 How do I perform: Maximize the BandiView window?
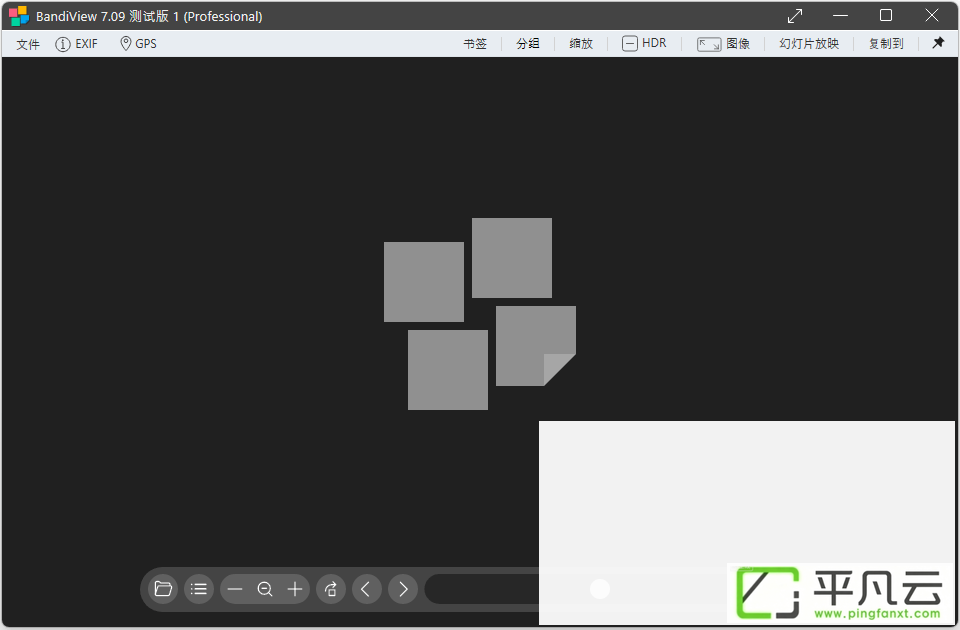(x=886, y=15)
